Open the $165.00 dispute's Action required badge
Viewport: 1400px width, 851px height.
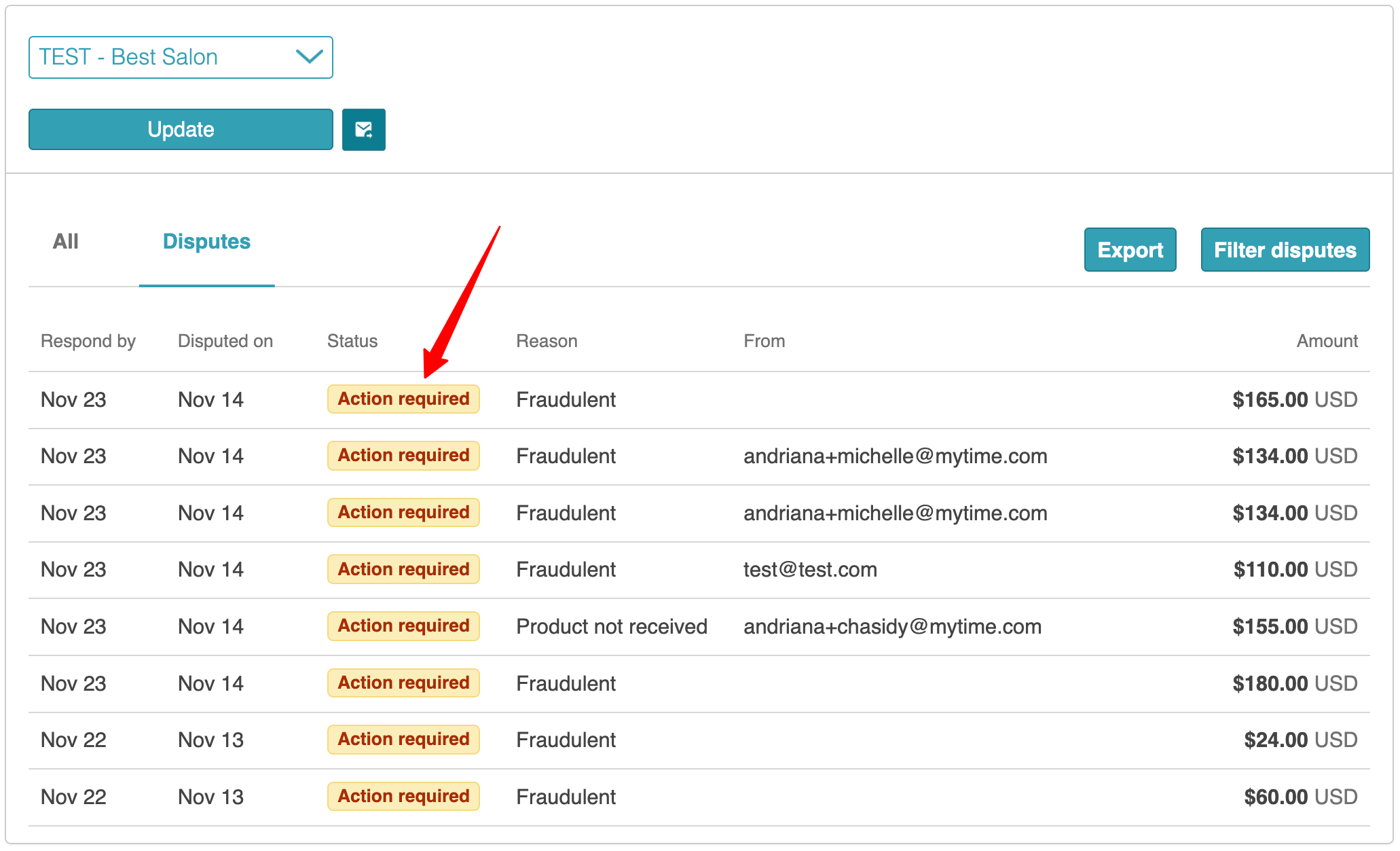pos(403,399)
